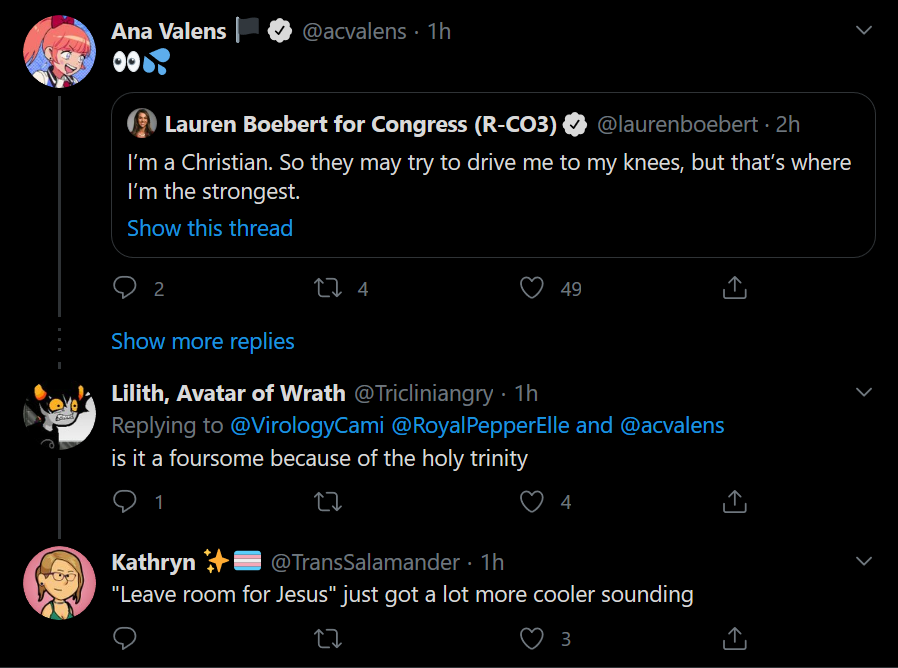Image resolution: width=898 pixels, height=668 pixels.
Task: Retweet Ana Valens's tweet
Action: click(328, 288)
